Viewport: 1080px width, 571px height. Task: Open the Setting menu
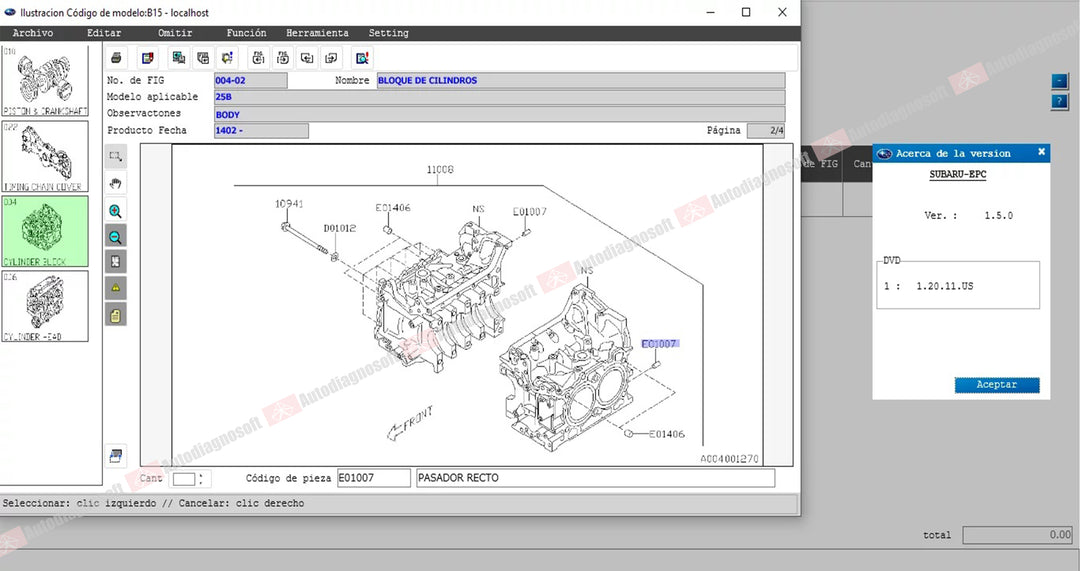click(388, 33)
